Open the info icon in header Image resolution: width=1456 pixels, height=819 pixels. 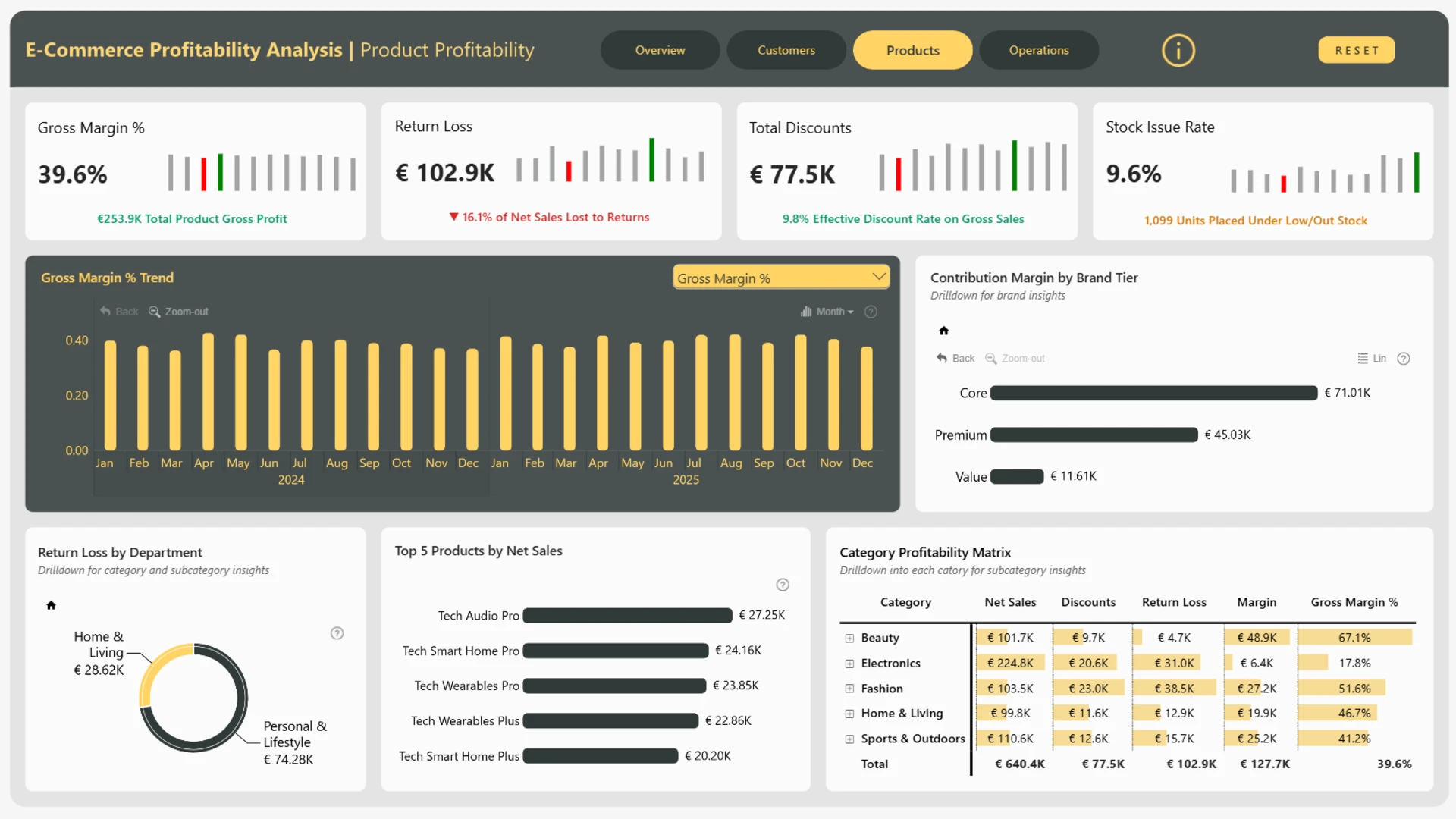point(1178,51)
